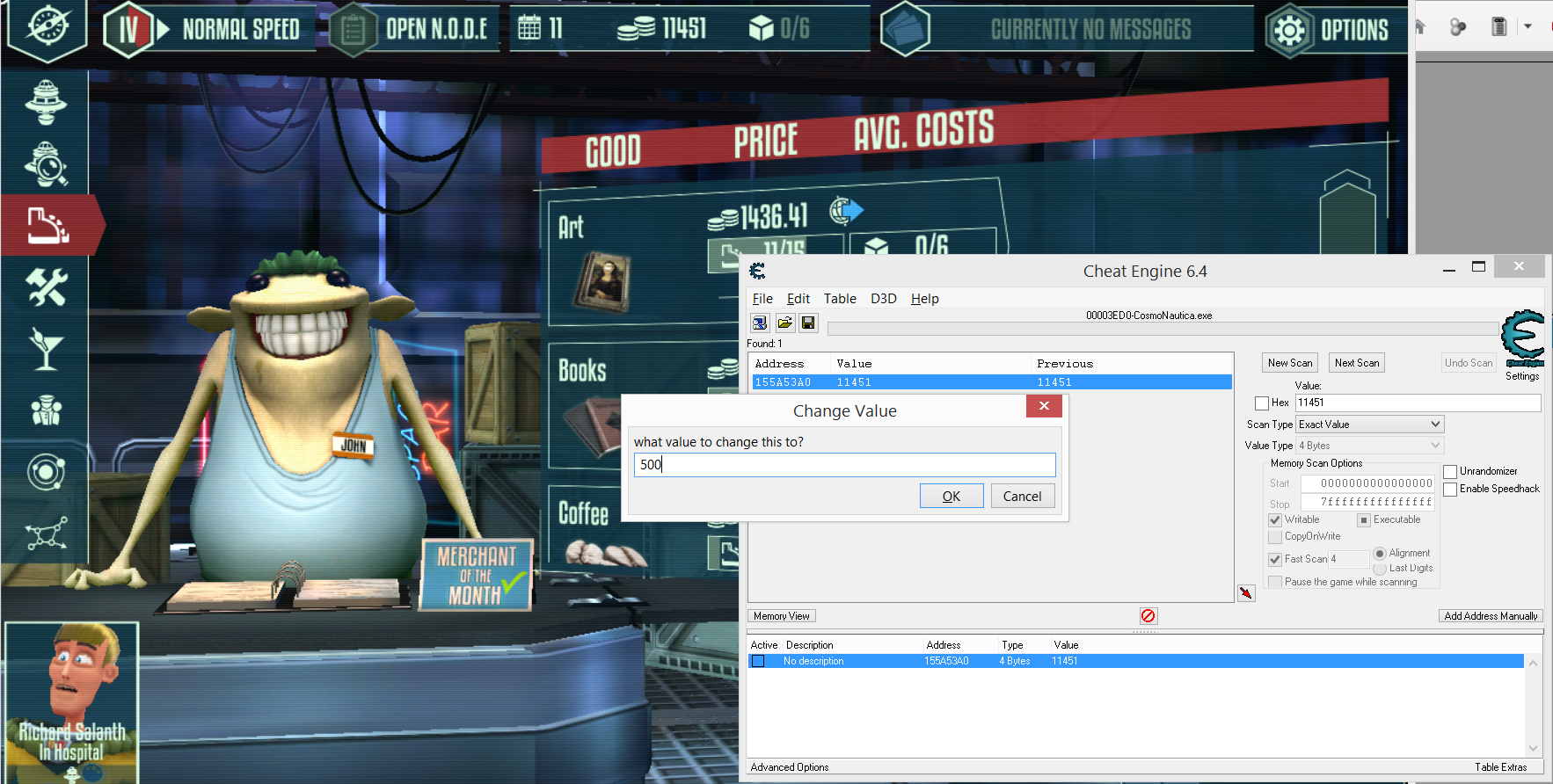1553x784 pixels.
Task: Click the Cheat Engine open process icon
Action: [760, 323]
